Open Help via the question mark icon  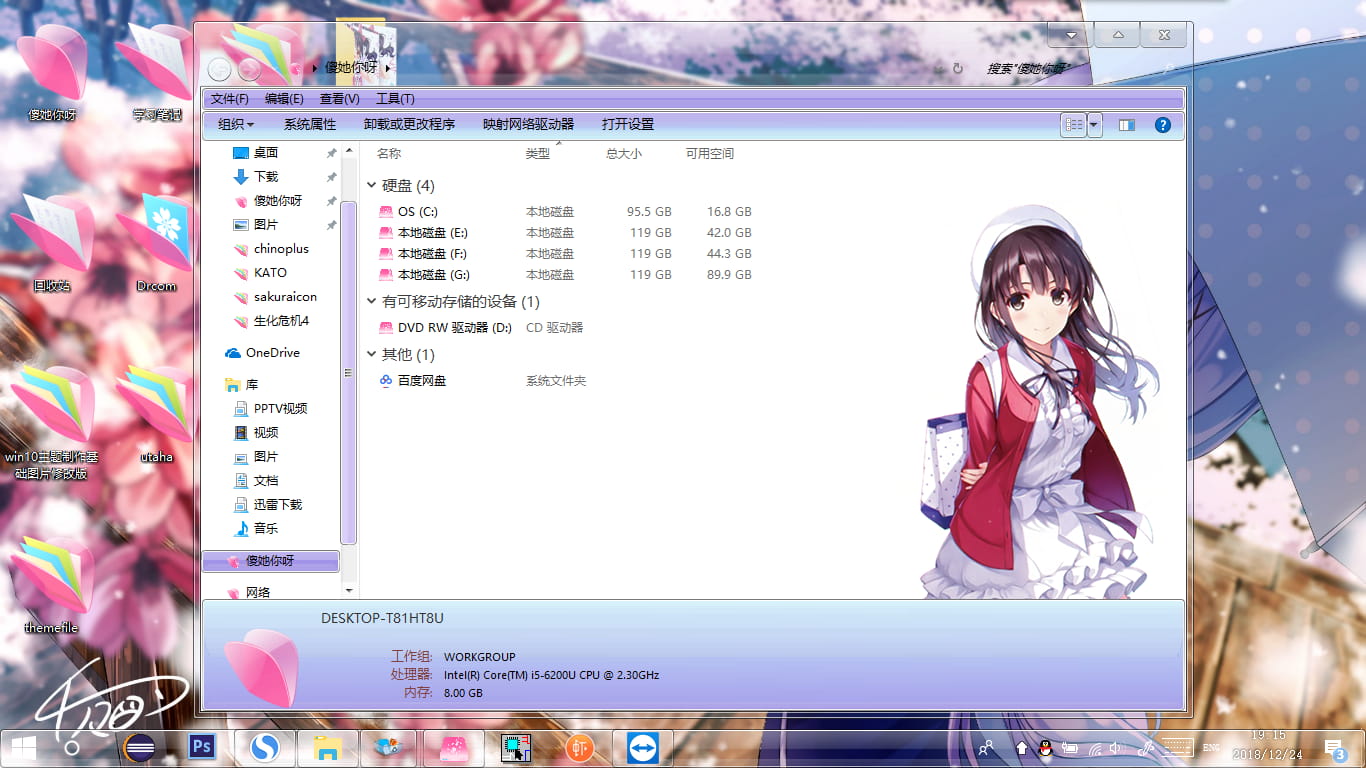coord(1161,124)
